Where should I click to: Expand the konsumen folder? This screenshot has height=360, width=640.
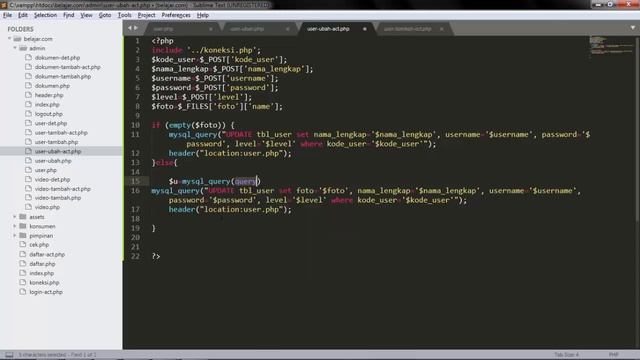[x=15, y=226]
